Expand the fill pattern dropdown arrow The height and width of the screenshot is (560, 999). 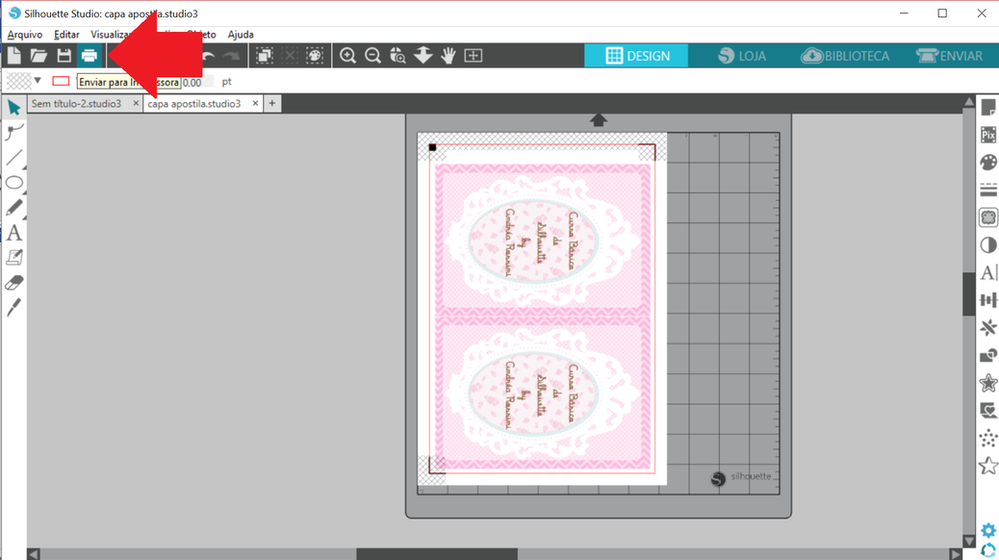(x=38, y=81)
